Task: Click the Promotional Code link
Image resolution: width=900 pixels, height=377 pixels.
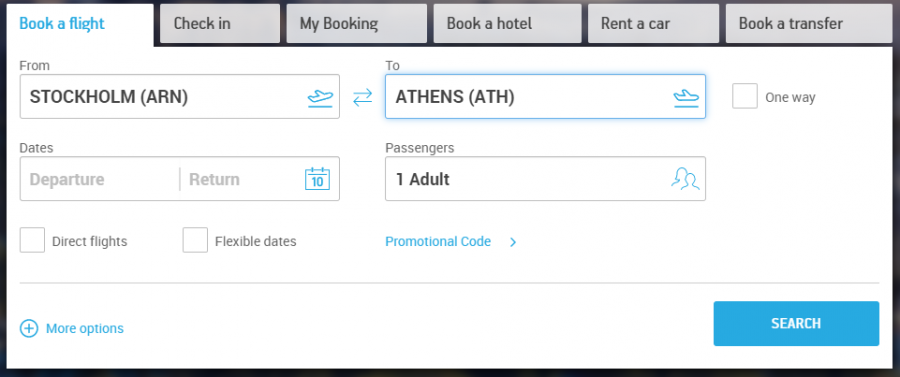Action: pyautogui.click(x=438, y=242)
